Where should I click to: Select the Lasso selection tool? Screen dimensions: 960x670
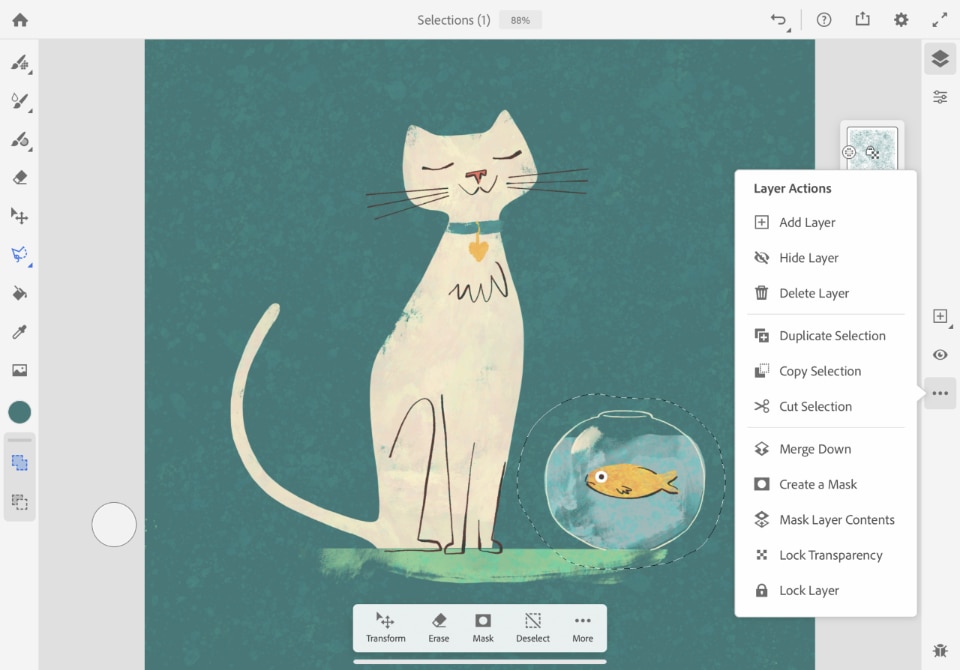19,255
